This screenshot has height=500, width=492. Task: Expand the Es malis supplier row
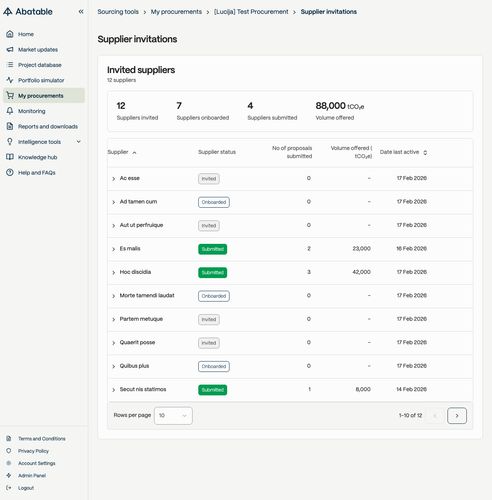click(x=113, y=249)
